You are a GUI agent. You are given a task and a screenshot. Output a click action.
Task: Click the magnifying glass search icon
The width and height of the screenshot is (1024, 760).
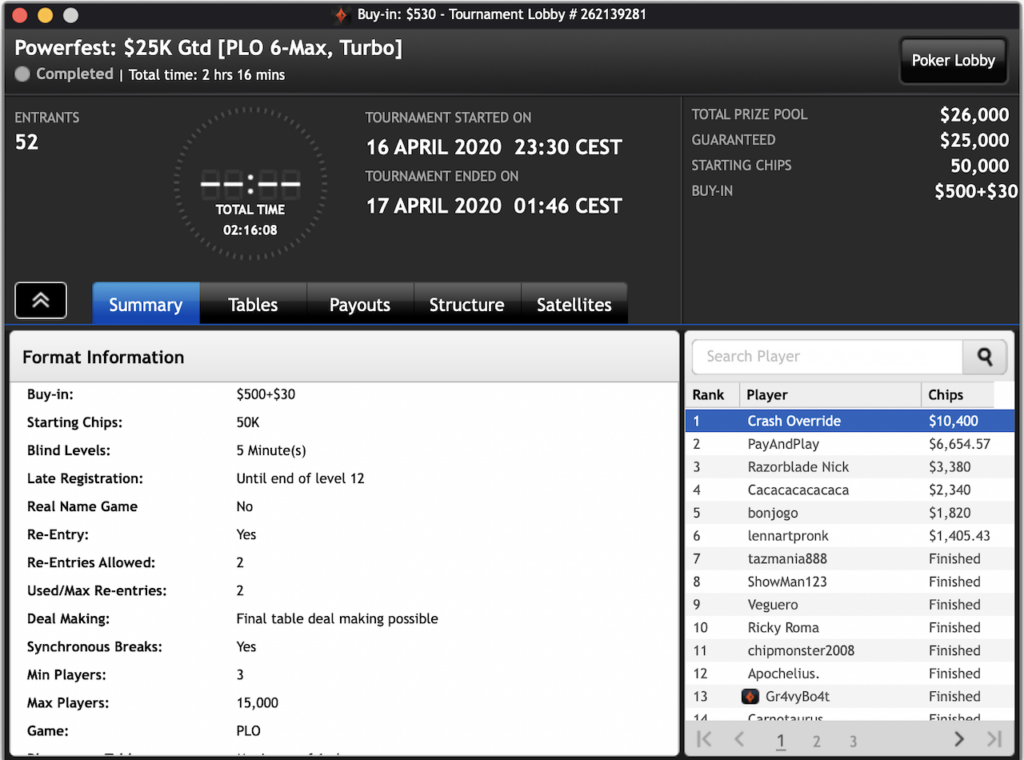(x=985, y=356)
